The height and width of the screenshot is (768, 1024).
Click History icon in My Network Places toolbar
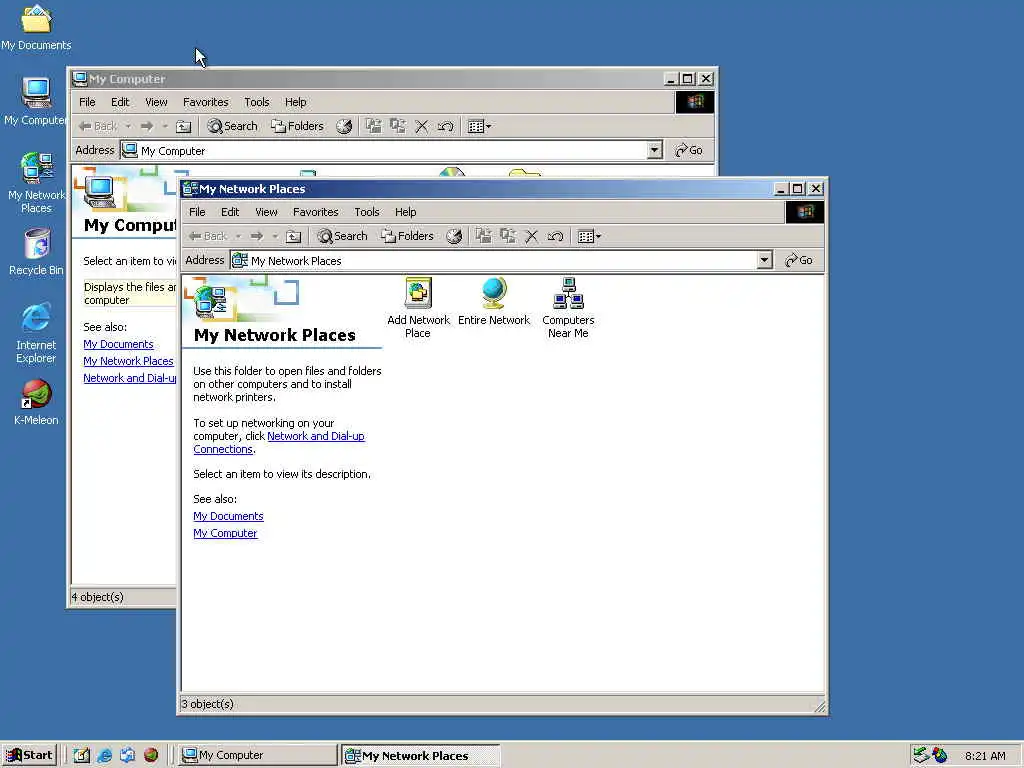coord(454,236)
